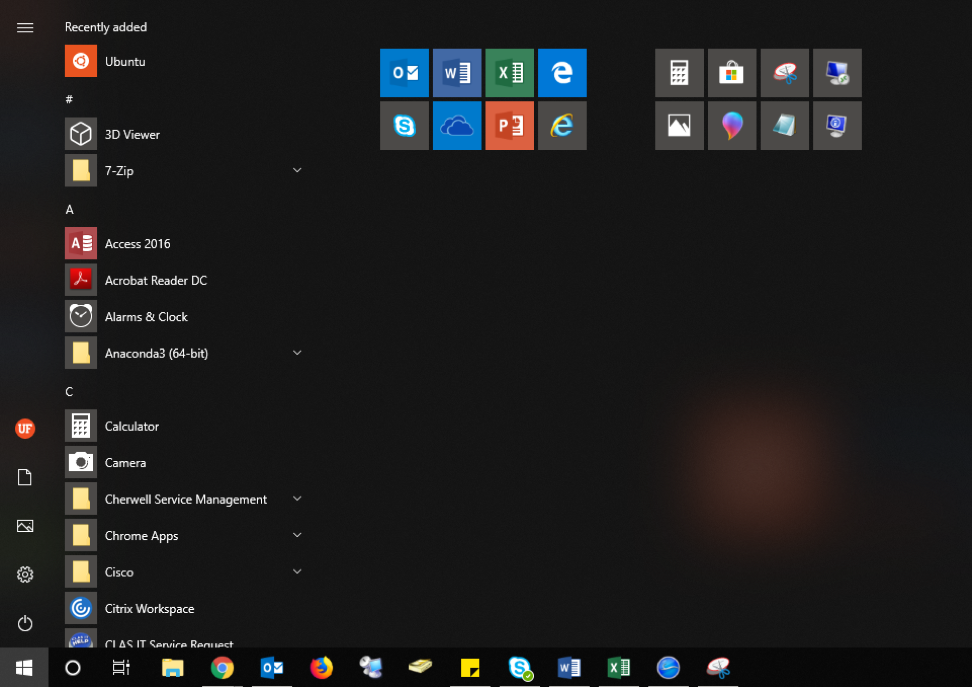Expand the Cisco folder chevron
This screenshot has height=687, width=972.
coord(297,572)
